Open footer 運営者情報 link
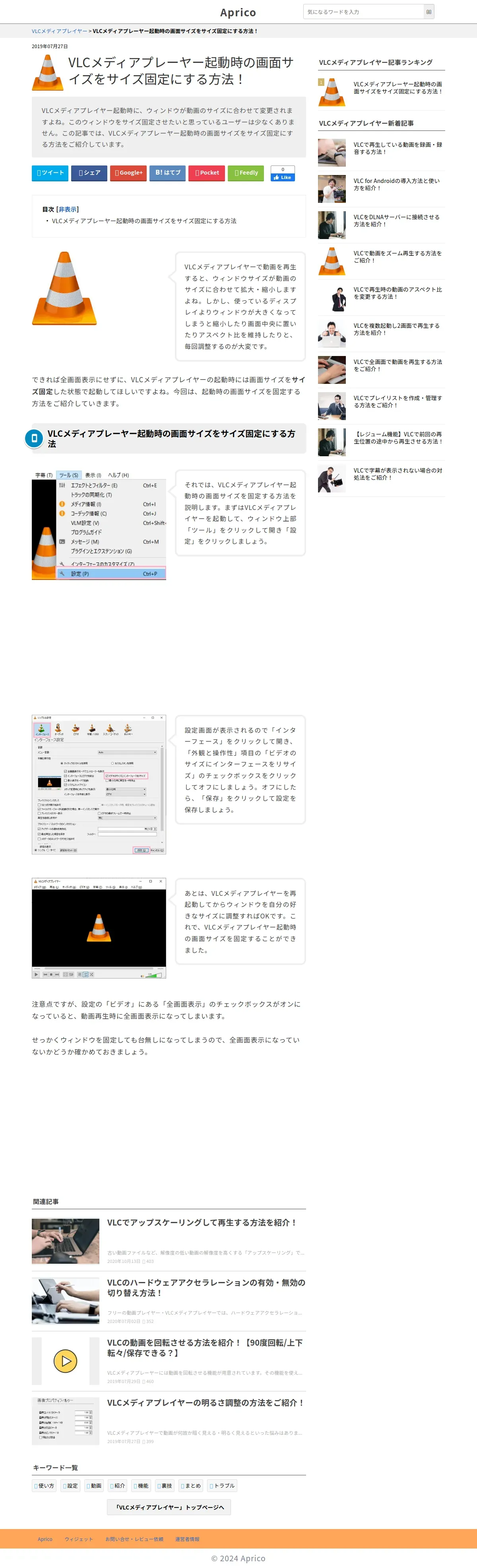The height and width of the screenshot is (1568, 477). [x=187, y=1539]
